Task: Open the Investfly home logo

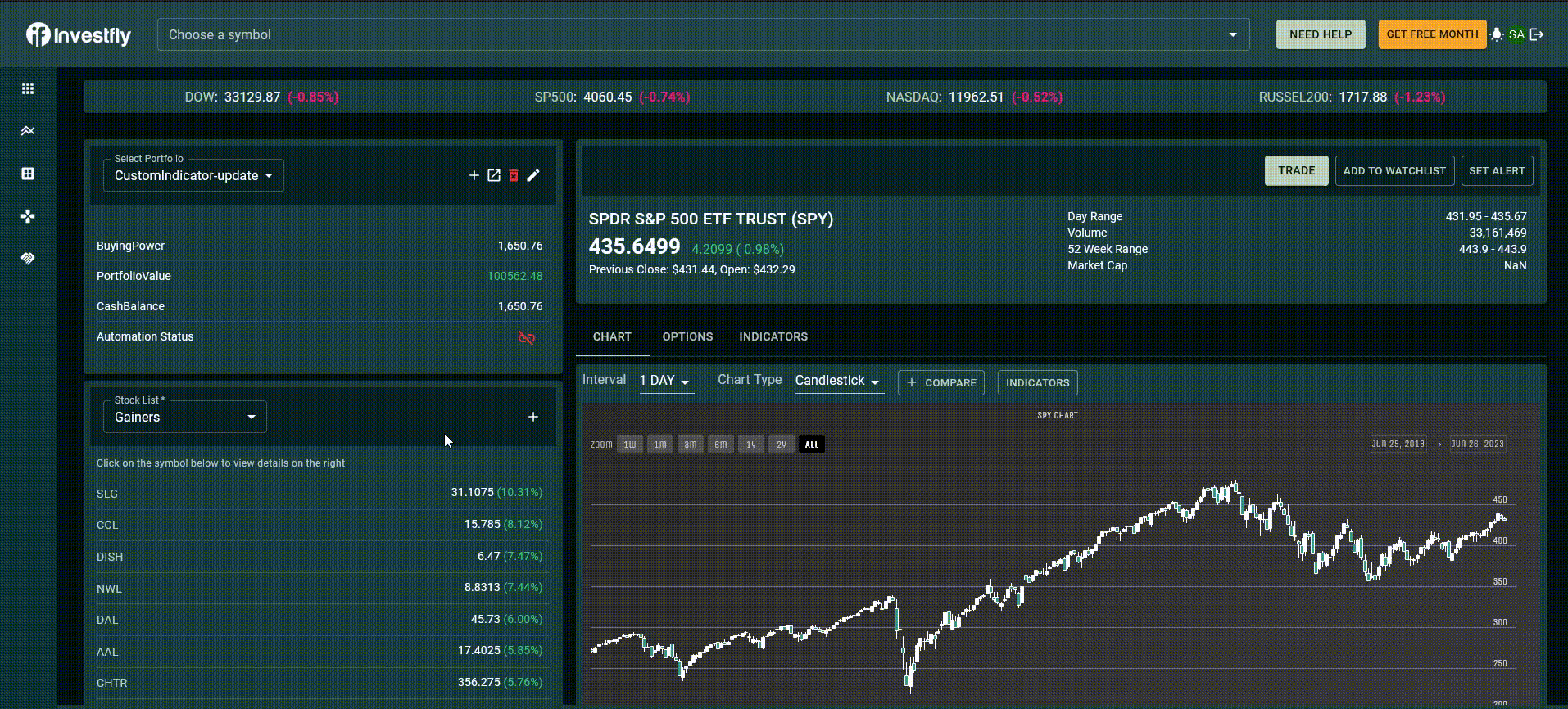Action: tap(79, 34)
